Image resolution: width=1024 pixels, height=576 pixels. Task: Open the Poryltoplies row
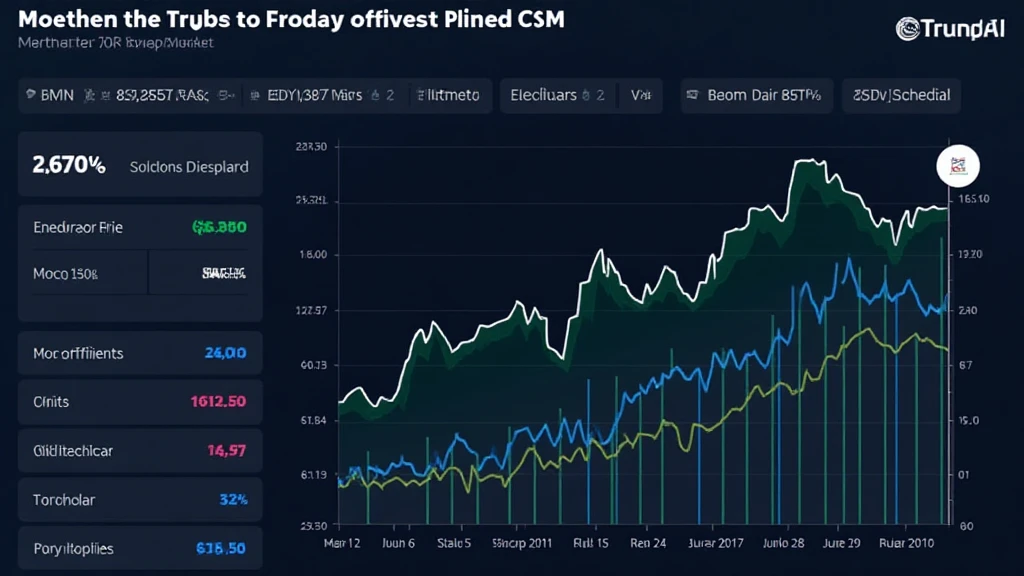(140, 549)
